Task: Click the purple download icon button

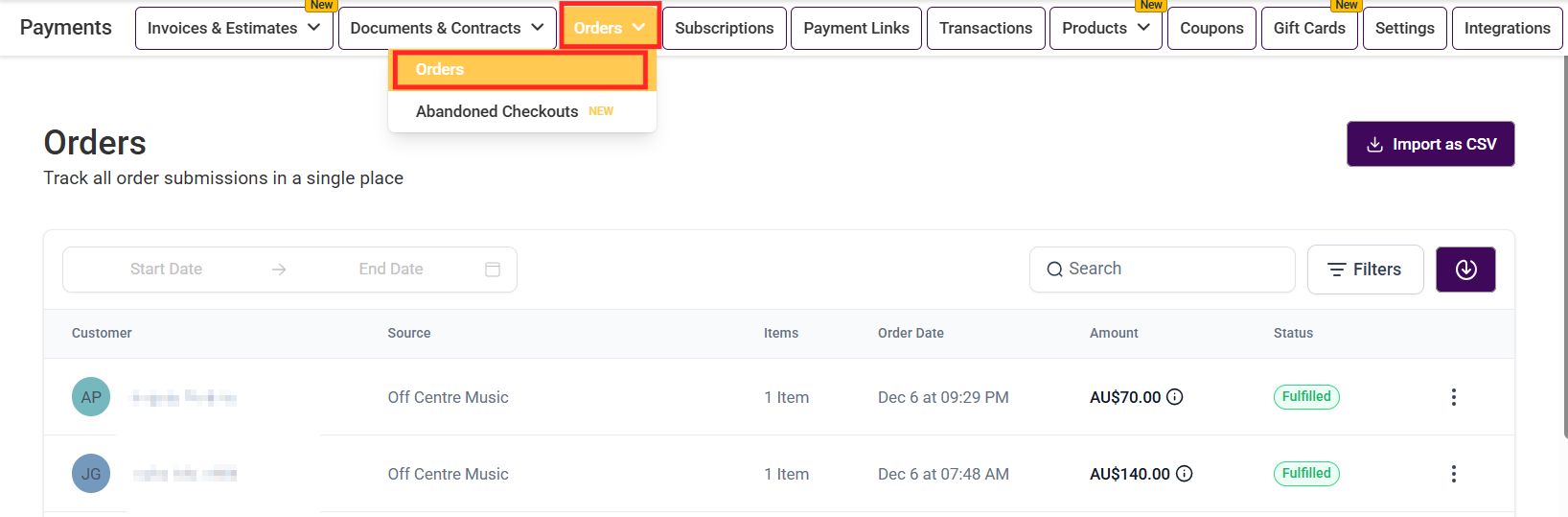Action: click(1465, 270)
